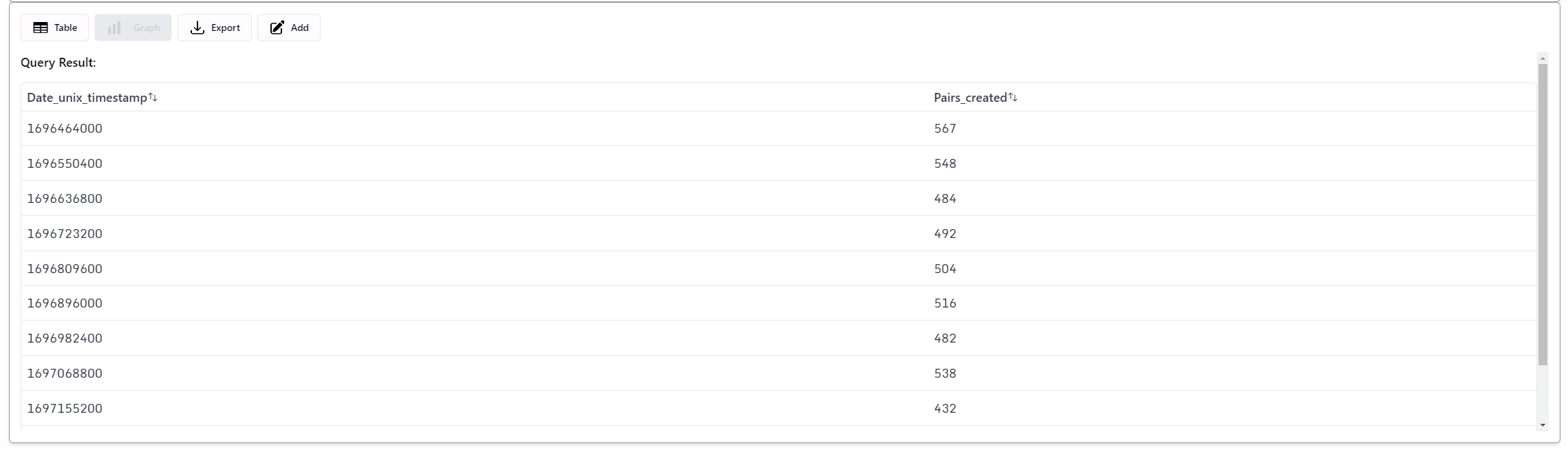Select the row with timestamp 1696809600
This screenshot has height=452, width=1568.
[778, 268]
